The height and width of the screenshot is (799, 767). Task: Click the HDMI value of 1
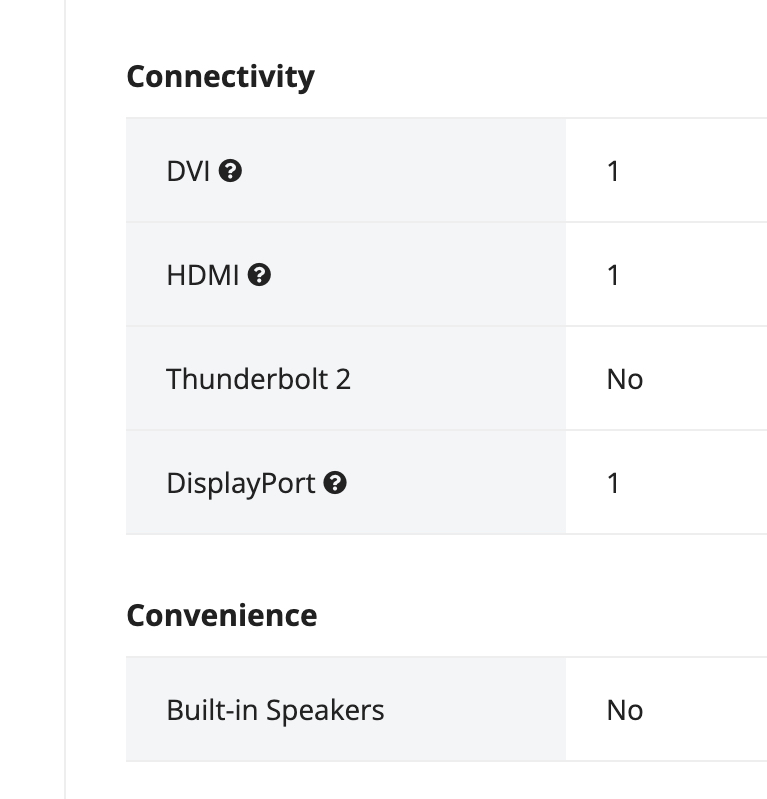click(x=613, y=275)
